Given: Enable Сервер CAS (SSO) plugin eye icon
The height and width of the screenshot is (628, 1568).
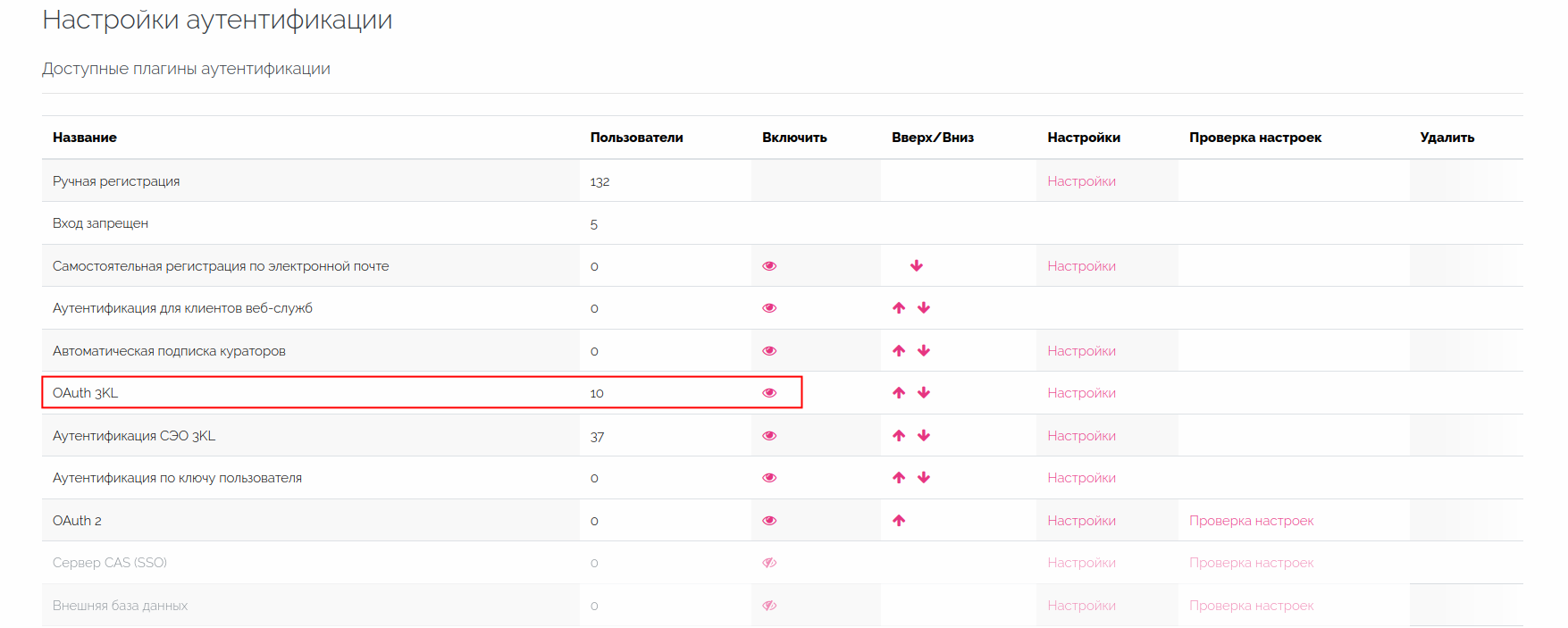Looking at the screenshot, I should (x=769, y=563).
